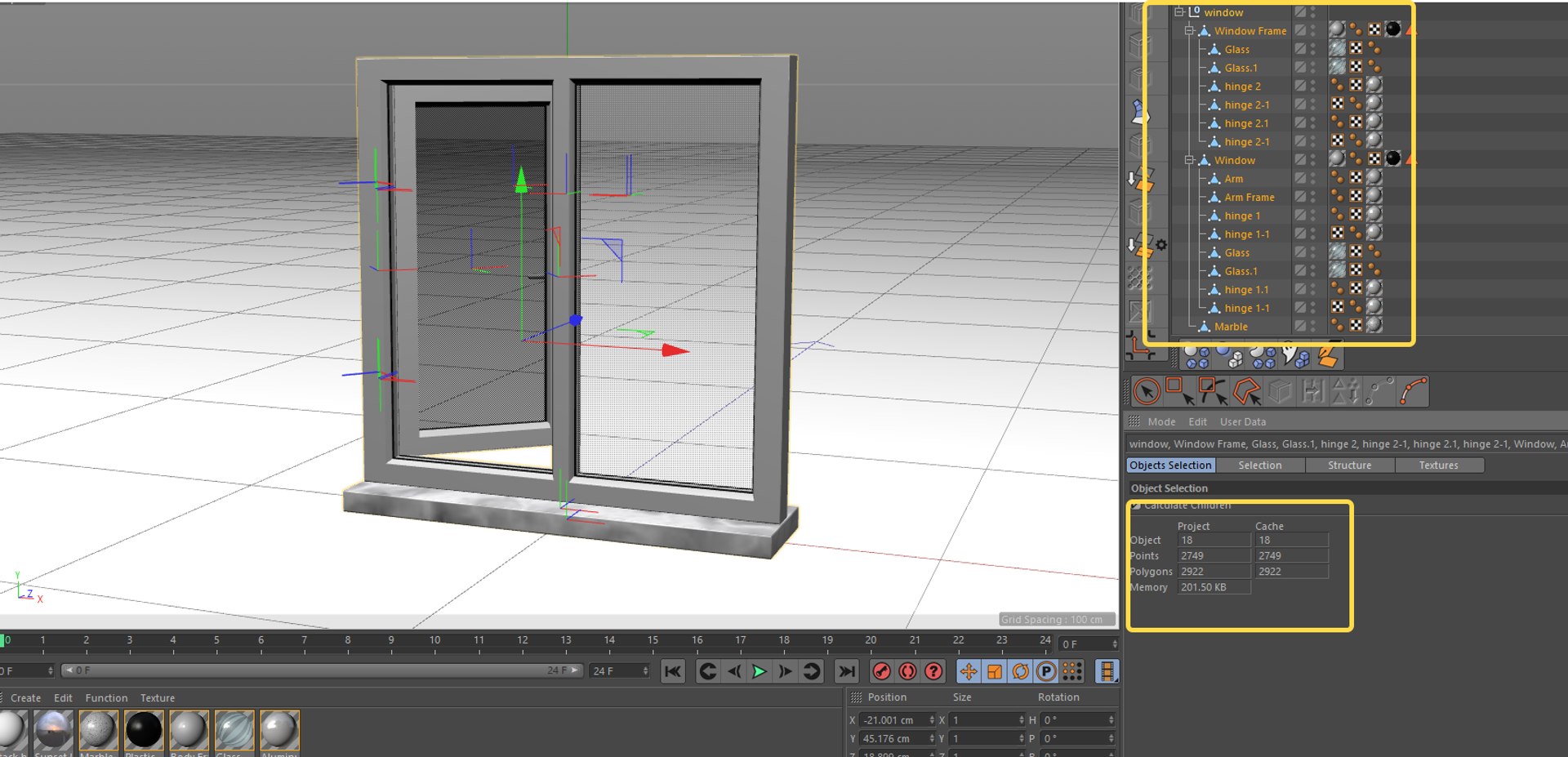This screenshot has width=1568, height=757.
Task: Open Mode menu in Attributes panel
Action: click(x=1161, y=422)
